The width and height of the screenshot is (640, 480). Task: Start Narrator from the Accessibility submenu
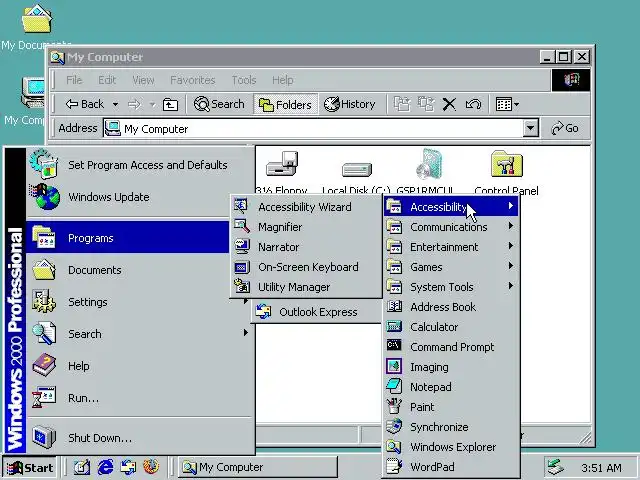pyautogui.click(x=306, y=247)
